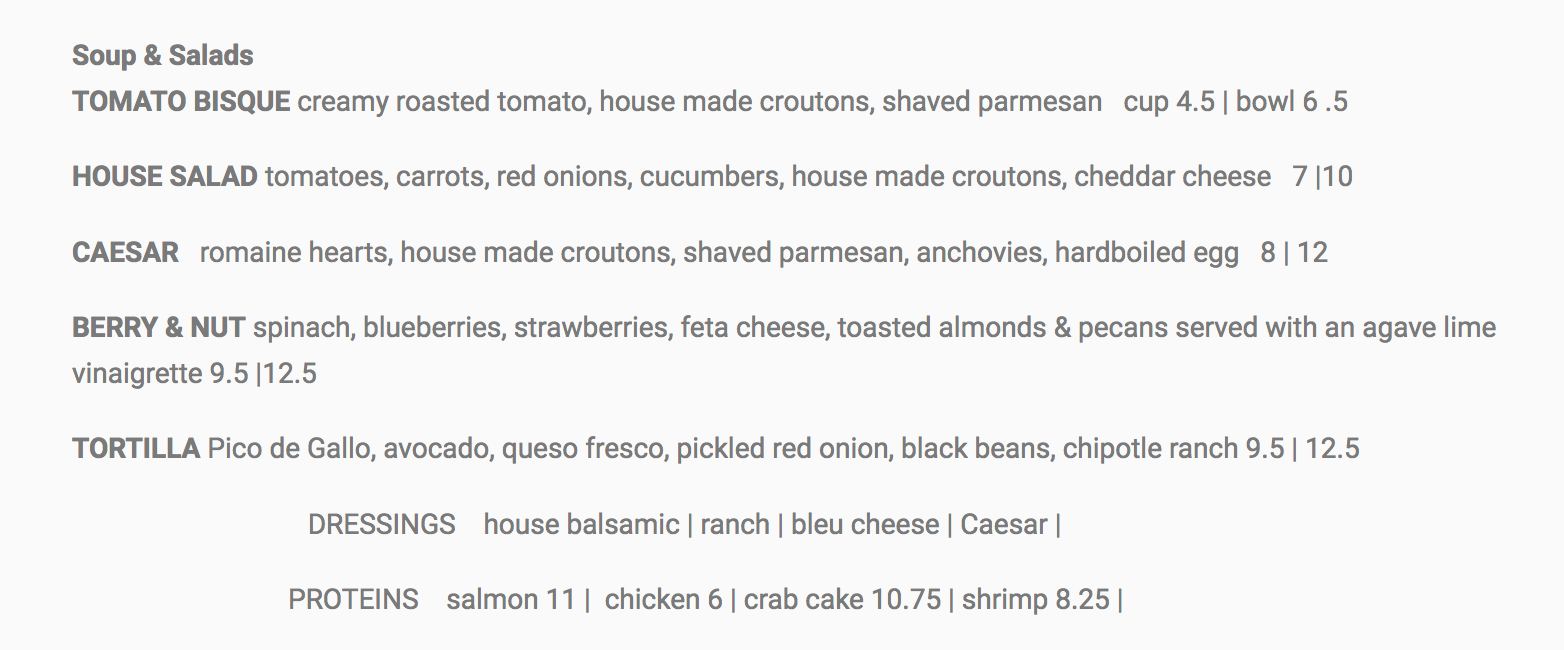The height and width of the screenshot is (650, 1564).
Task: Click the Caesar salad 8 | 12 price
Action: (1294, 252)
